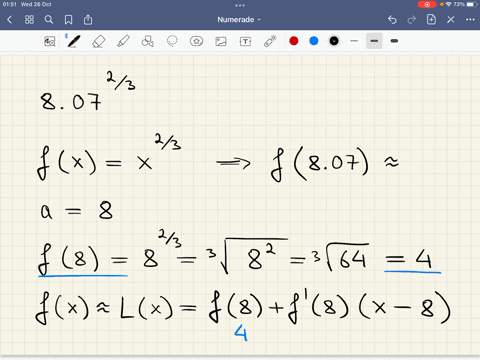Choose the red pen color

(x=294, y=41)
